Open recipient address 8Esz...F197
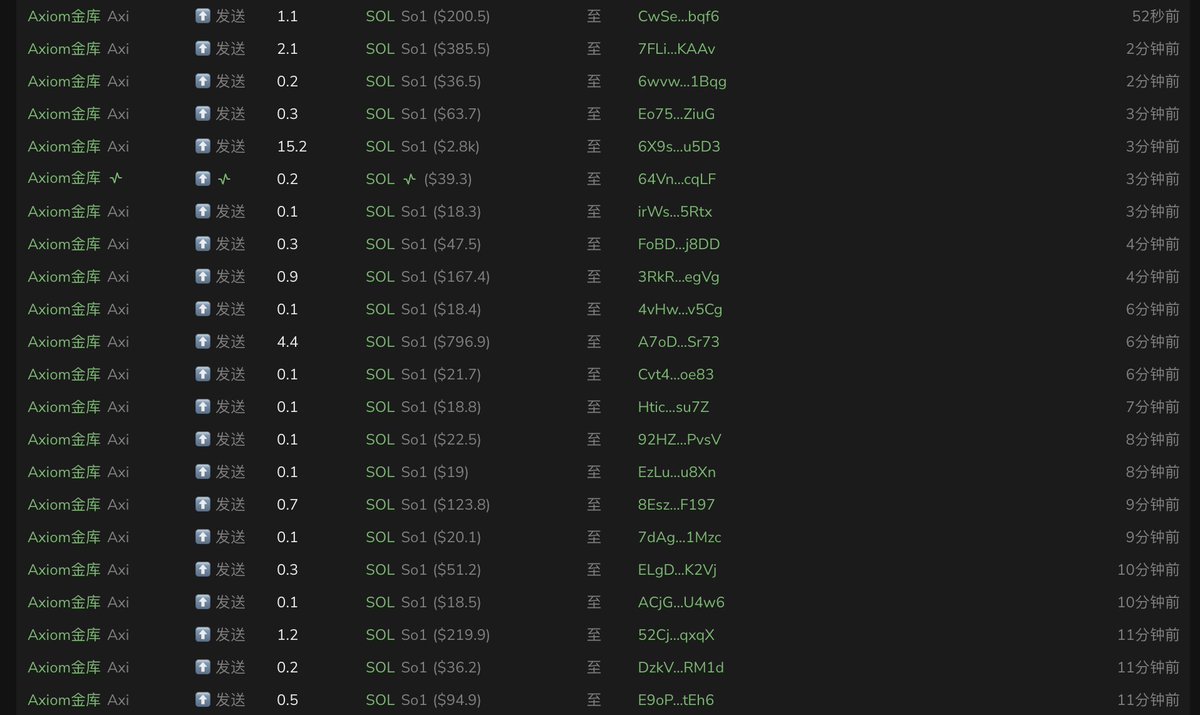Image resolution: width=1200 pixels, height=715 pixels. pyautogui.click(x=676, y=505)
